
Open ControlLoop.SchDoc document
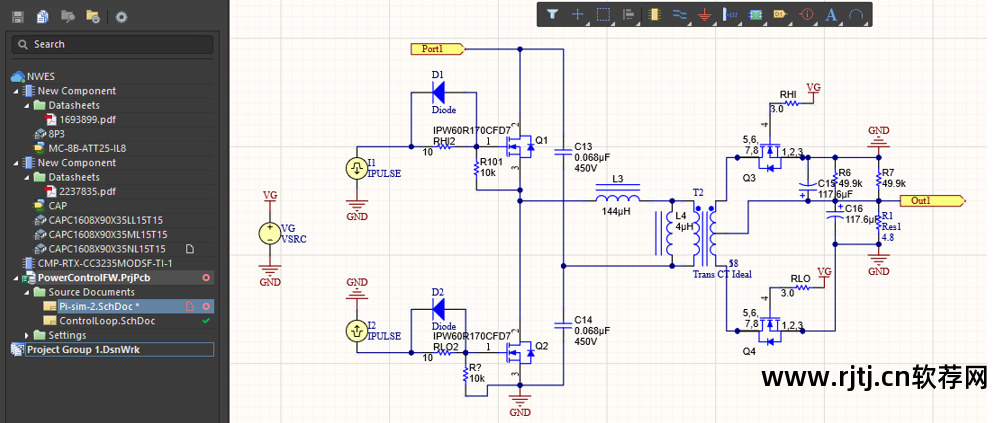(x=107, y=321)
